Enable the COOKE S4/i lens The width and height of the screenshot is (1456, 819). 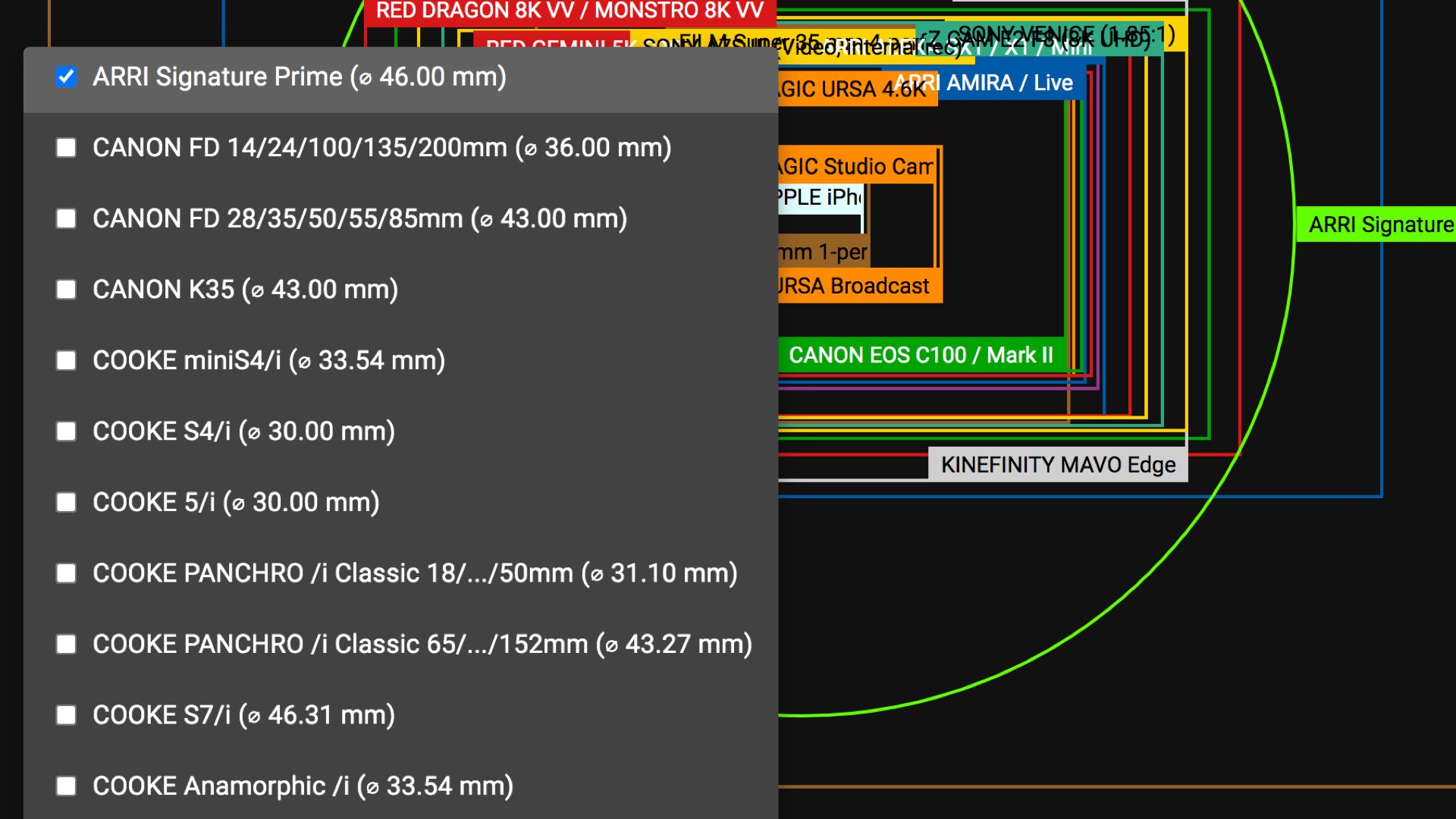[66, 431]
